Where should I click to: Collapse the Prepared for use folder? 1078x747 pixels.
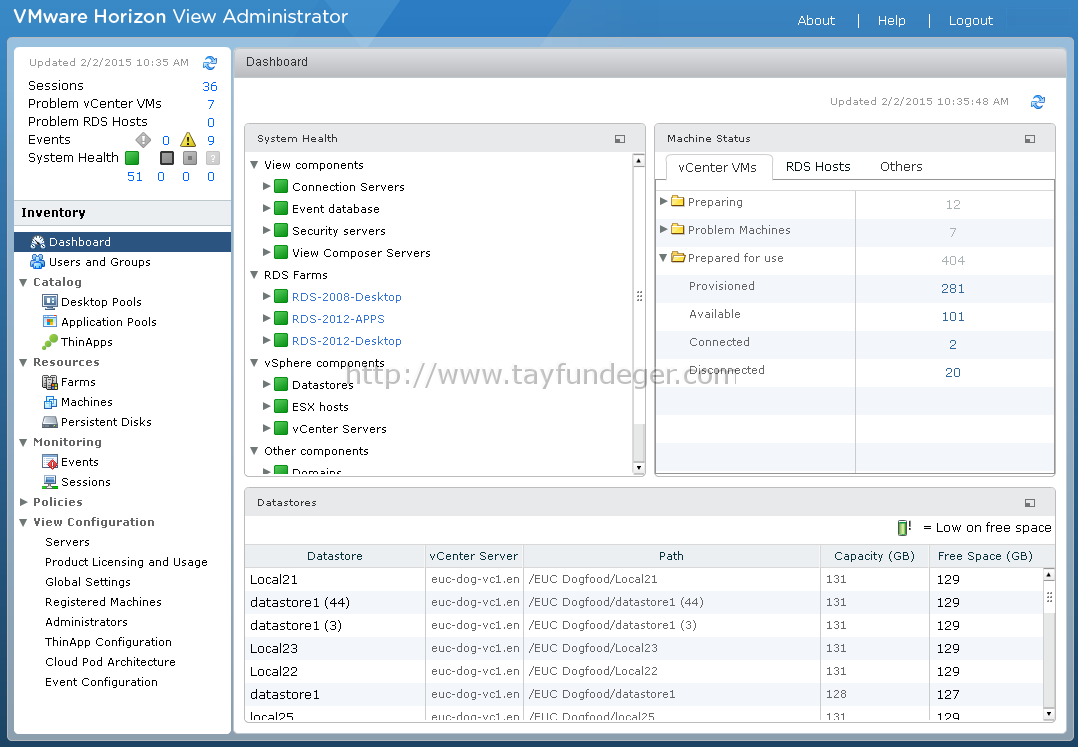point(663,258)
